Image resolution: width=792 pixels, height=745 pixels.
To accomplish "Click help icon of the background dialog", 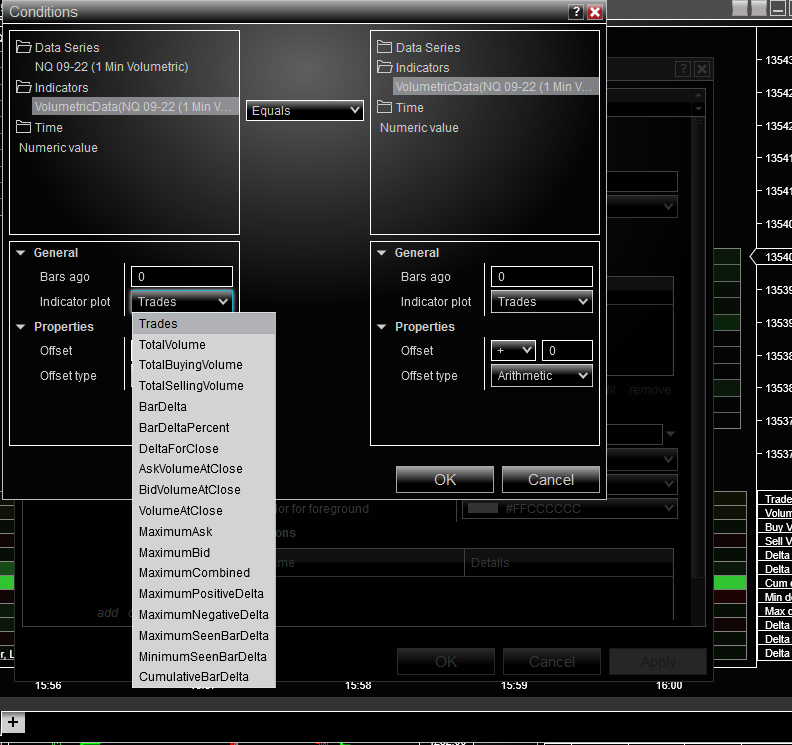I will click(x=683, y=69).
